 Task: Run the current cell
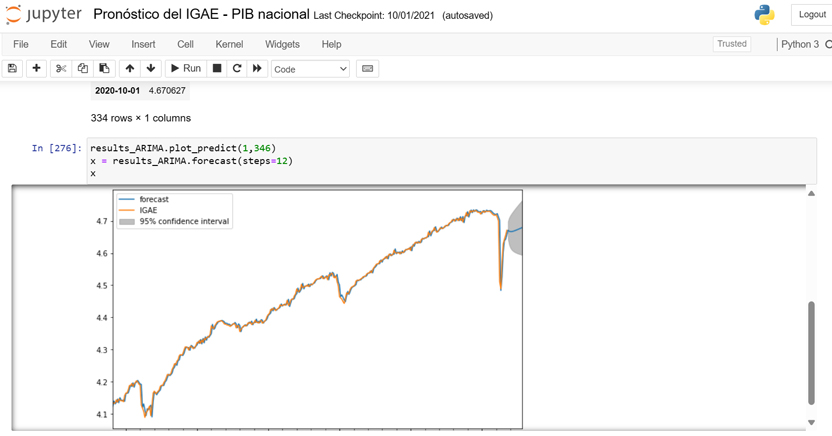[185, 68]
